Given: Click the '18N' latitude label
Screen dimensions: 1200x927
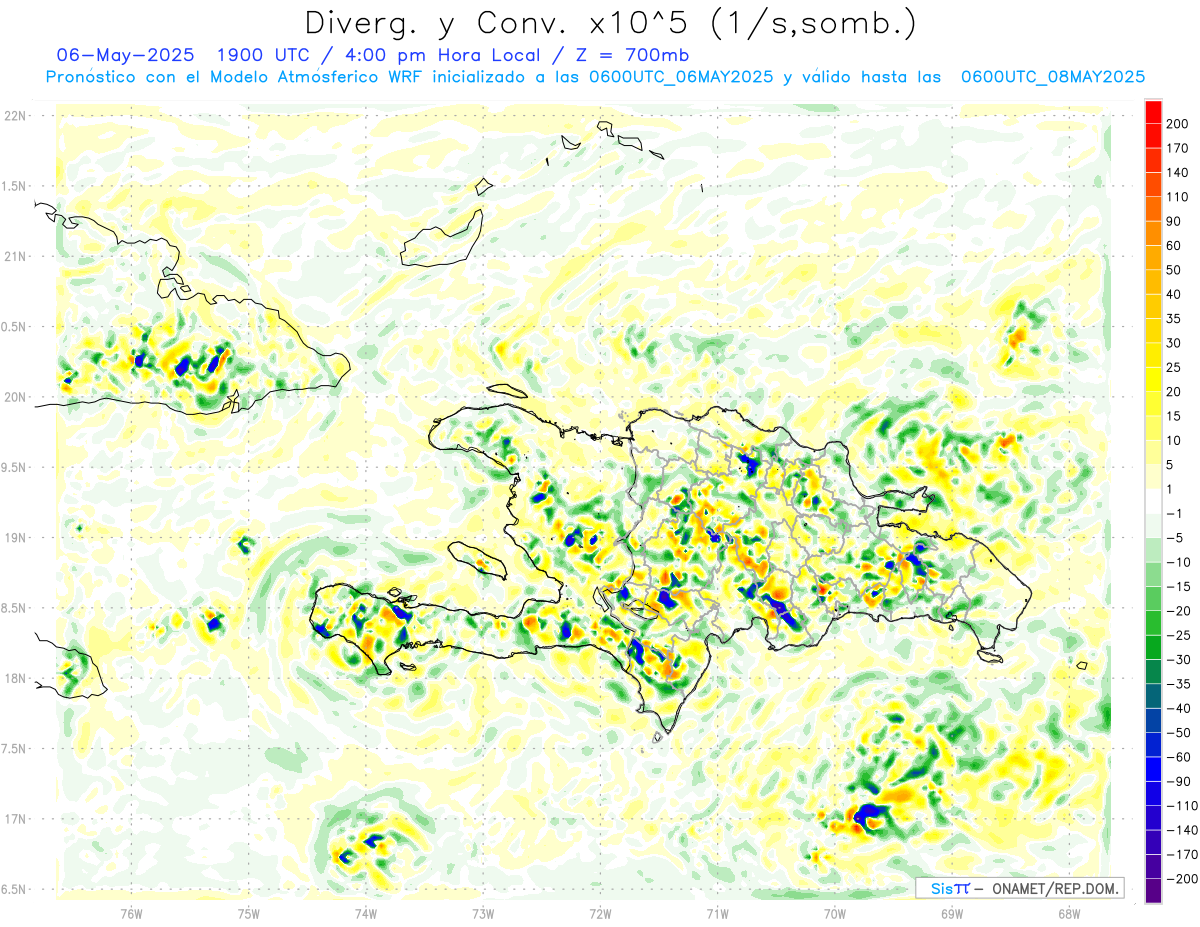Looking at the screenshot, I should point(15,678).
